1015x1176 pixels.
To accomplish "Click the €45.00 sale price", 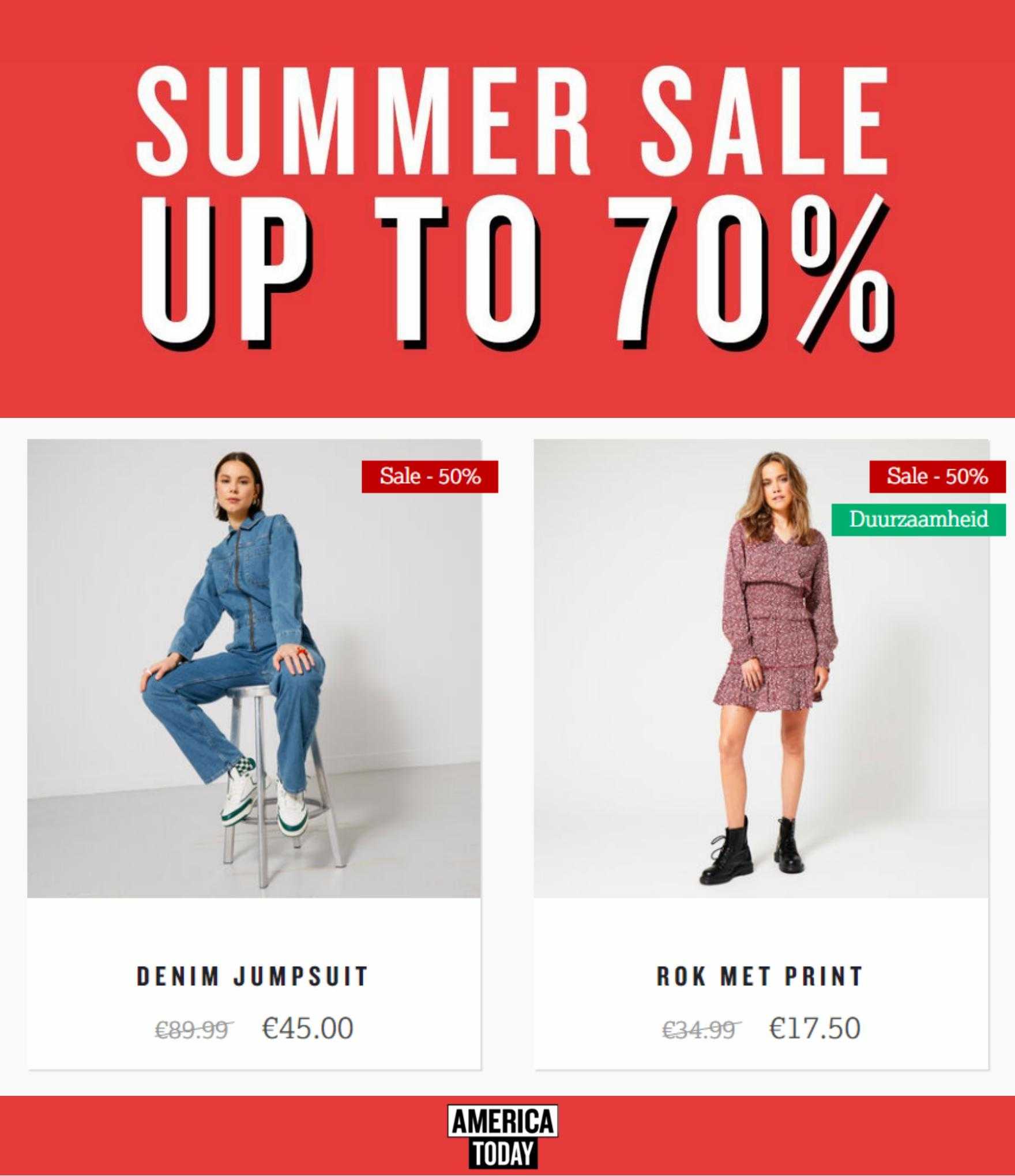I will [x=307, y=1028].
